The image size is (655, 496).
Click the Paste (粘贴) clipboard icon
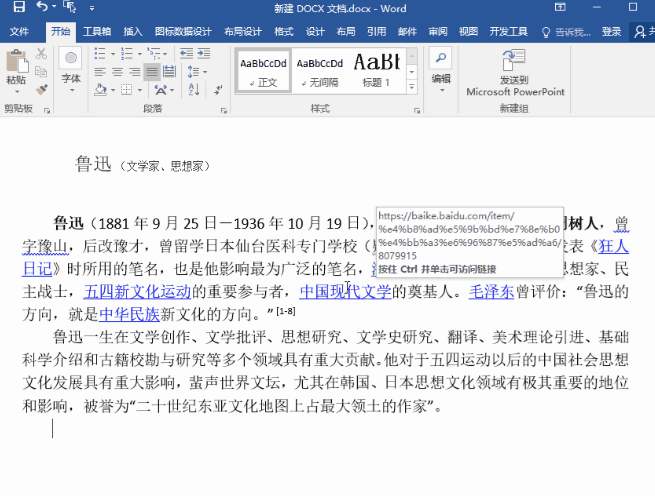[x=17, y=61]
